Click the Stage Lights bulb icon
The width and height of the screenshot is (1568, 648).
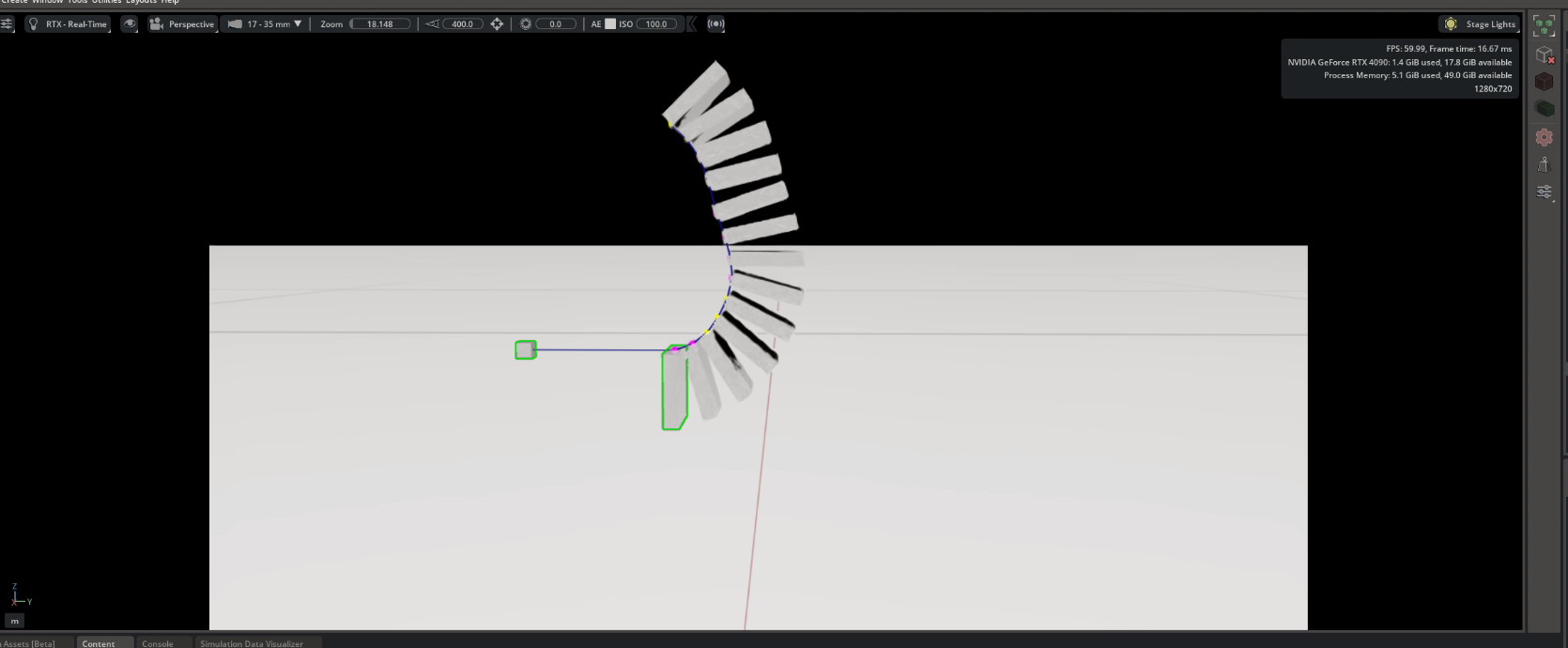[x=1451, y=23]
